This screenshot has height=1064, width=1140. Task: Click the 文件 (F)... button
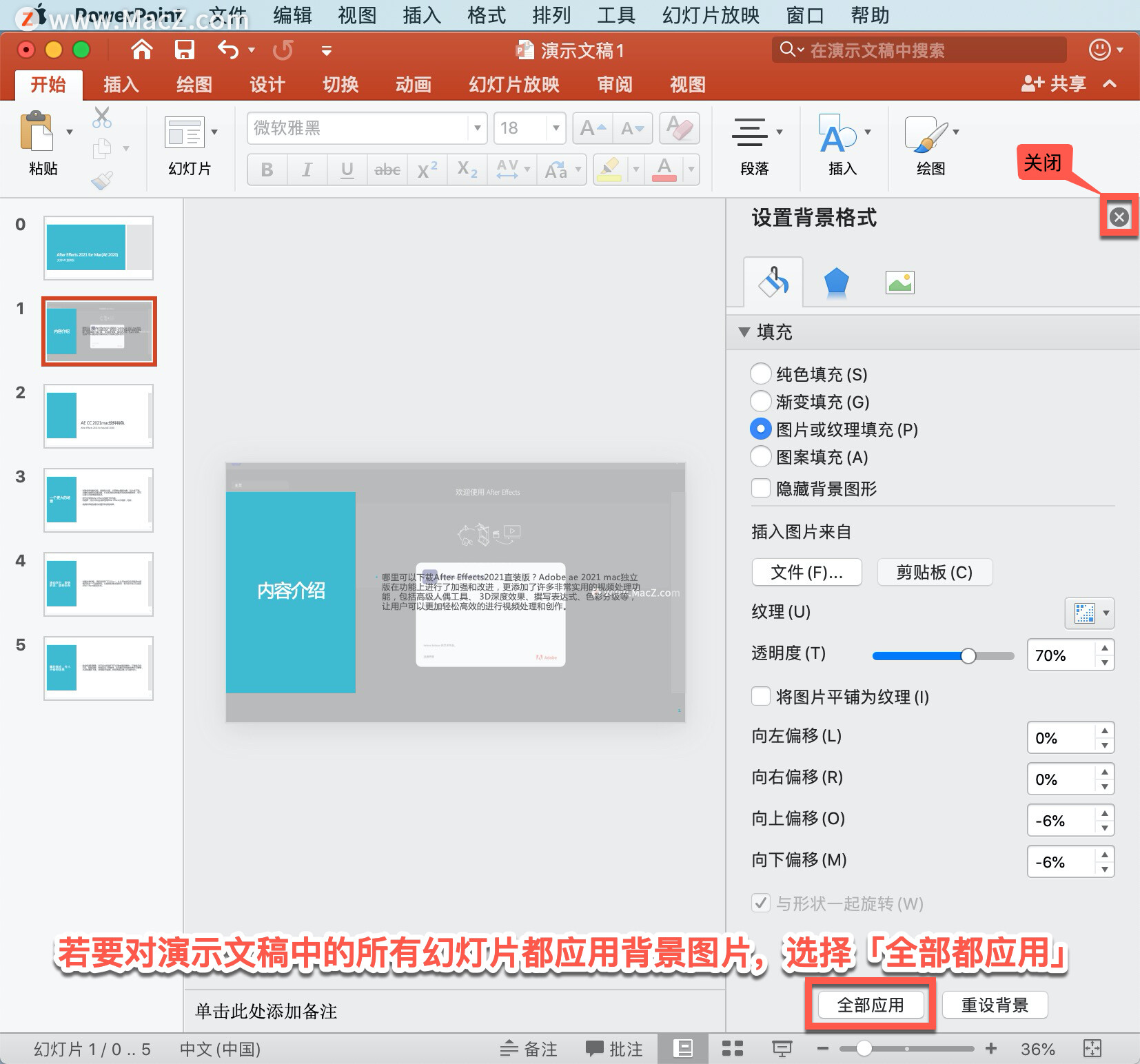(x=806, y=572)
